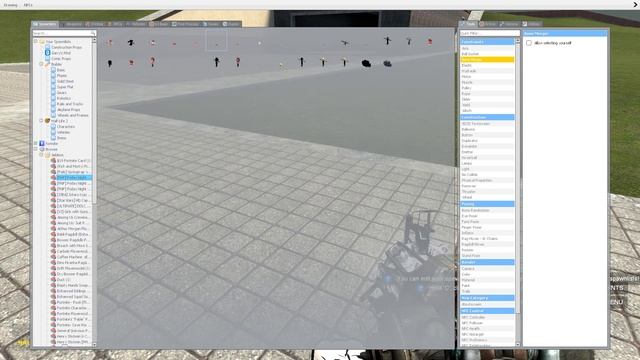Switch to the Post Process tab
Viewport: 640px width, 360px height.
pos(186,24)
